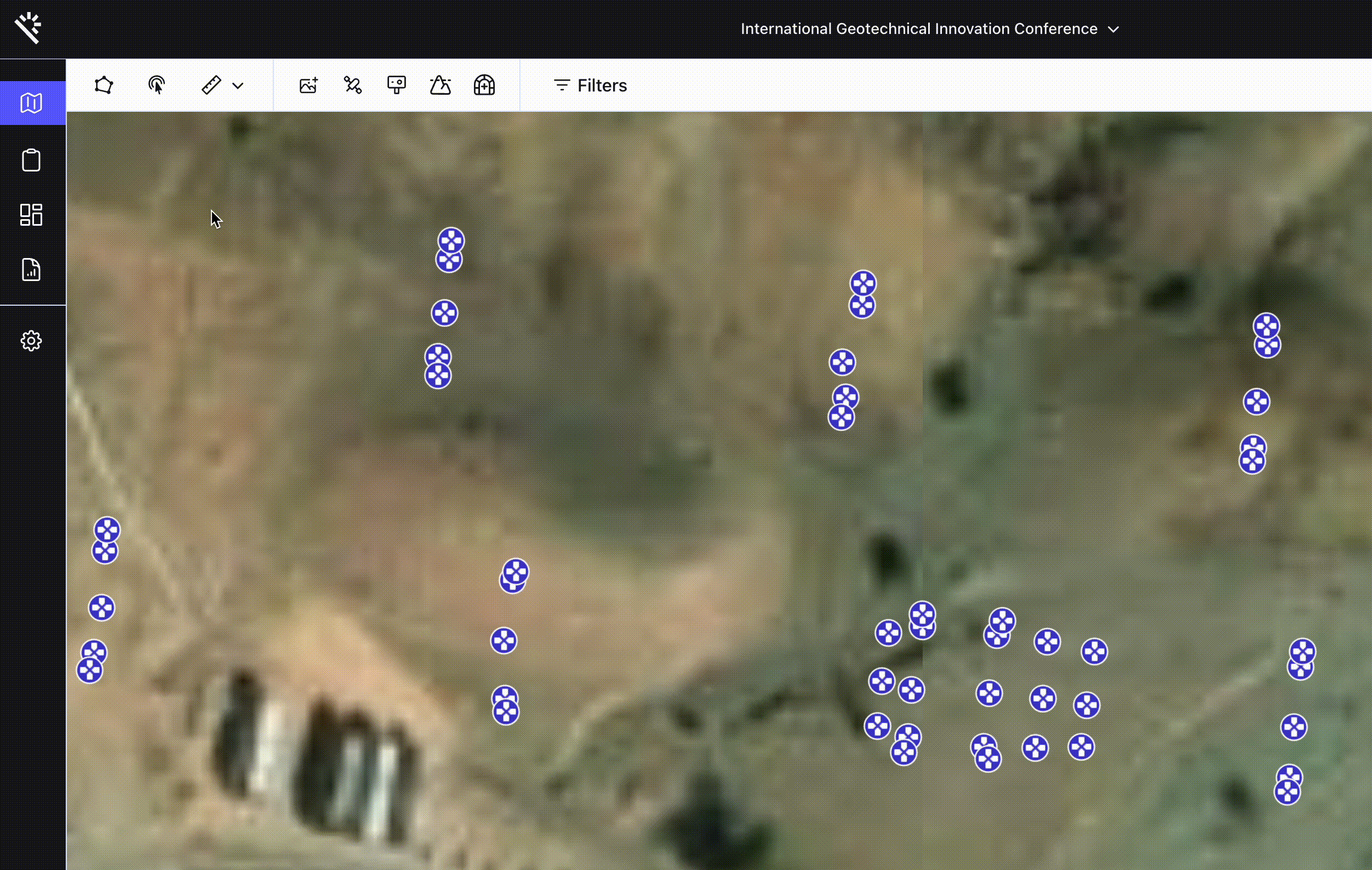Viewport: 1372px width, 870px height.
Task: Open the reports document page in the sidebar
Action: click(31, 270)
